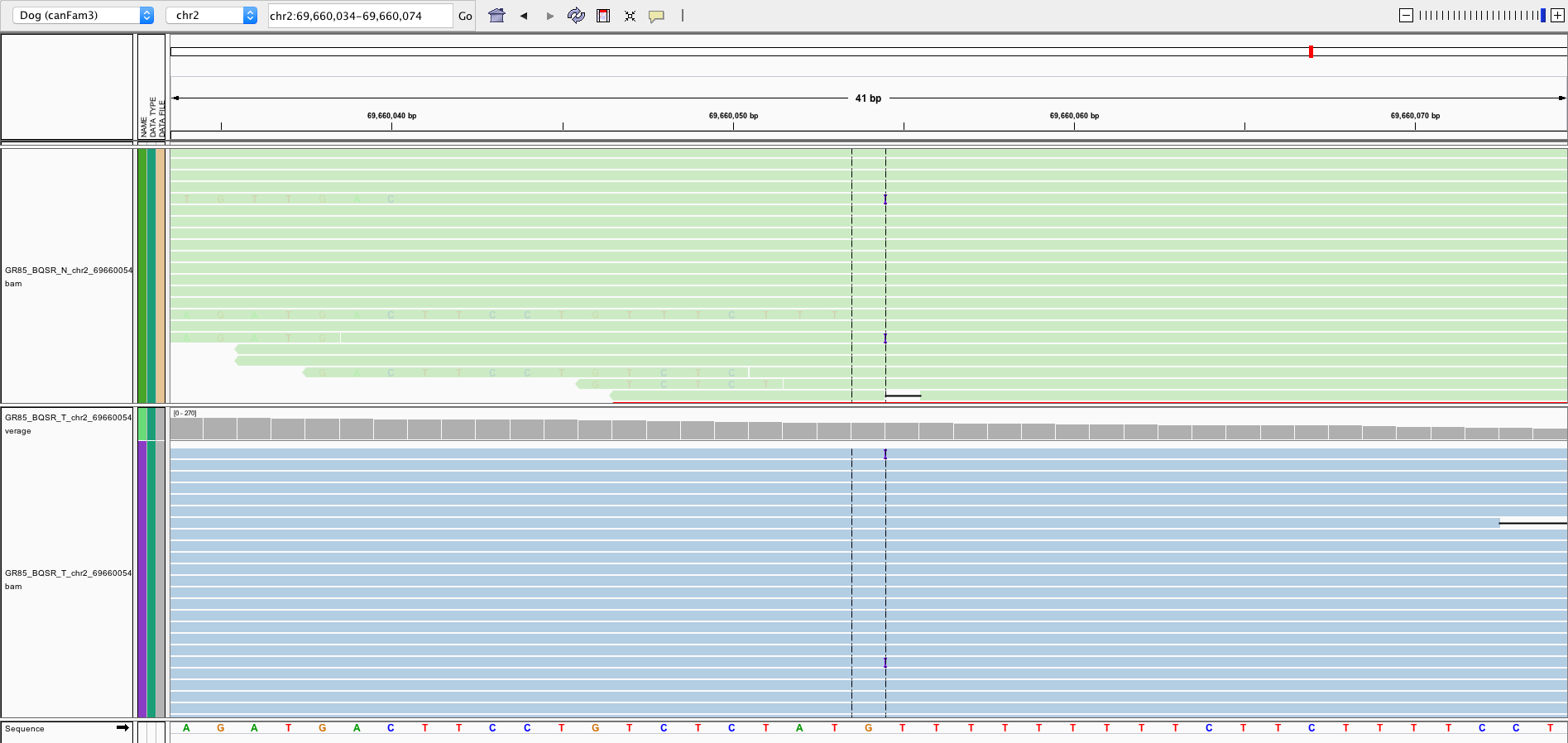Image resolution: width=1568 pixels, height=743 pixels.
Task: Click the Sequence track label
Action: tap(25, 729)
